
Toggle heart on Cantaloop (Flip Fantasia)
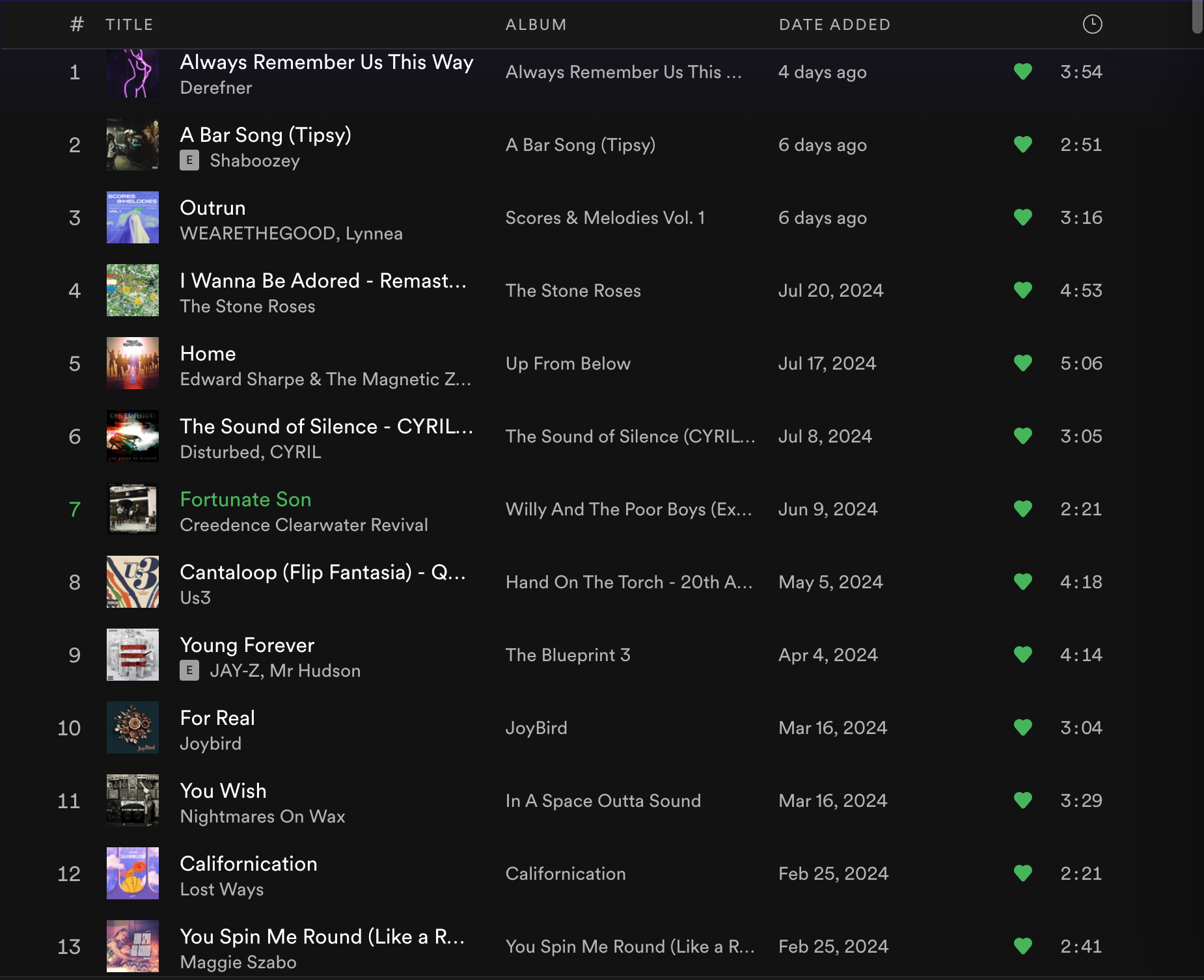point(1023,582)
